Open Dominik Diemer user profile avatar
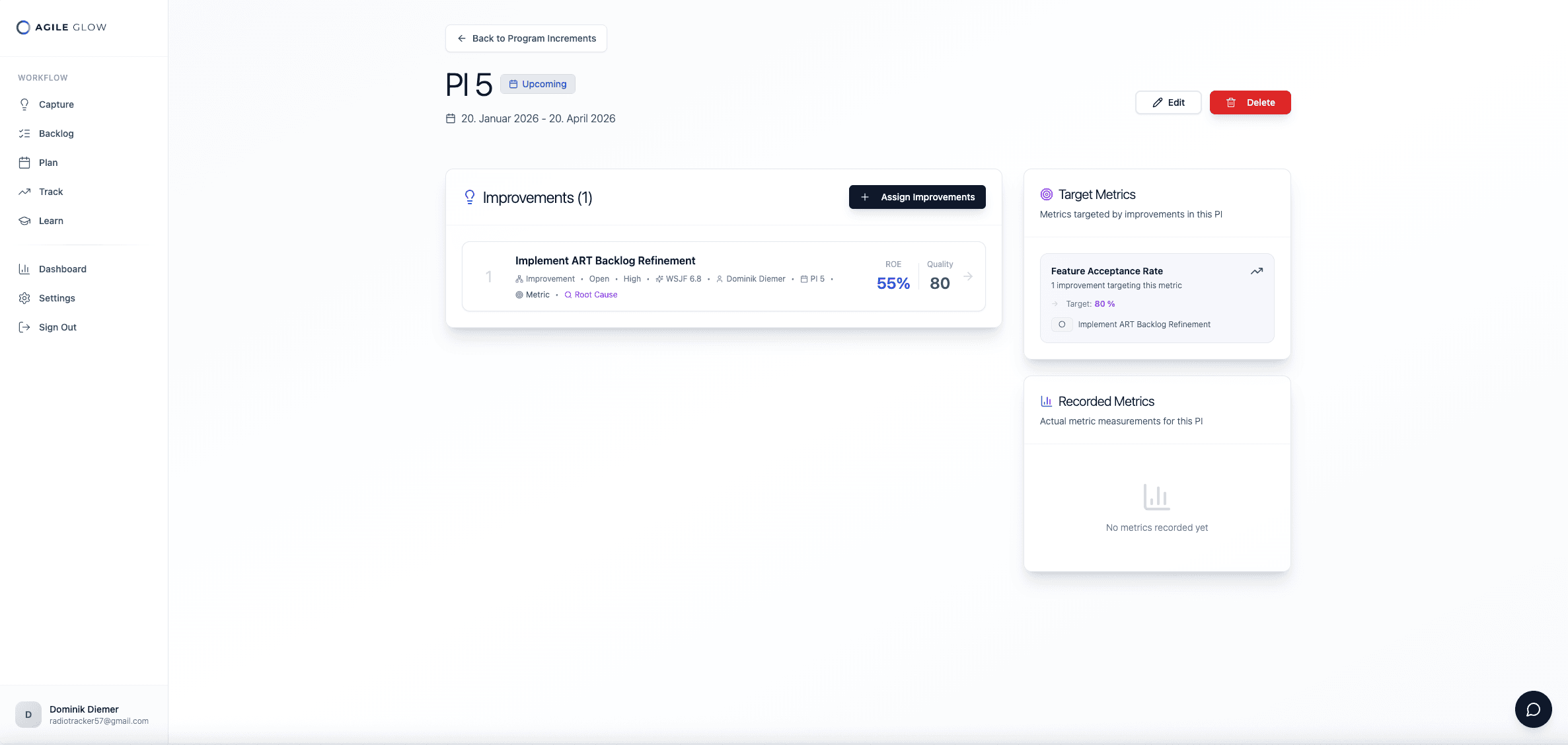Screen dimensions: 1568x745 [28, 715]
